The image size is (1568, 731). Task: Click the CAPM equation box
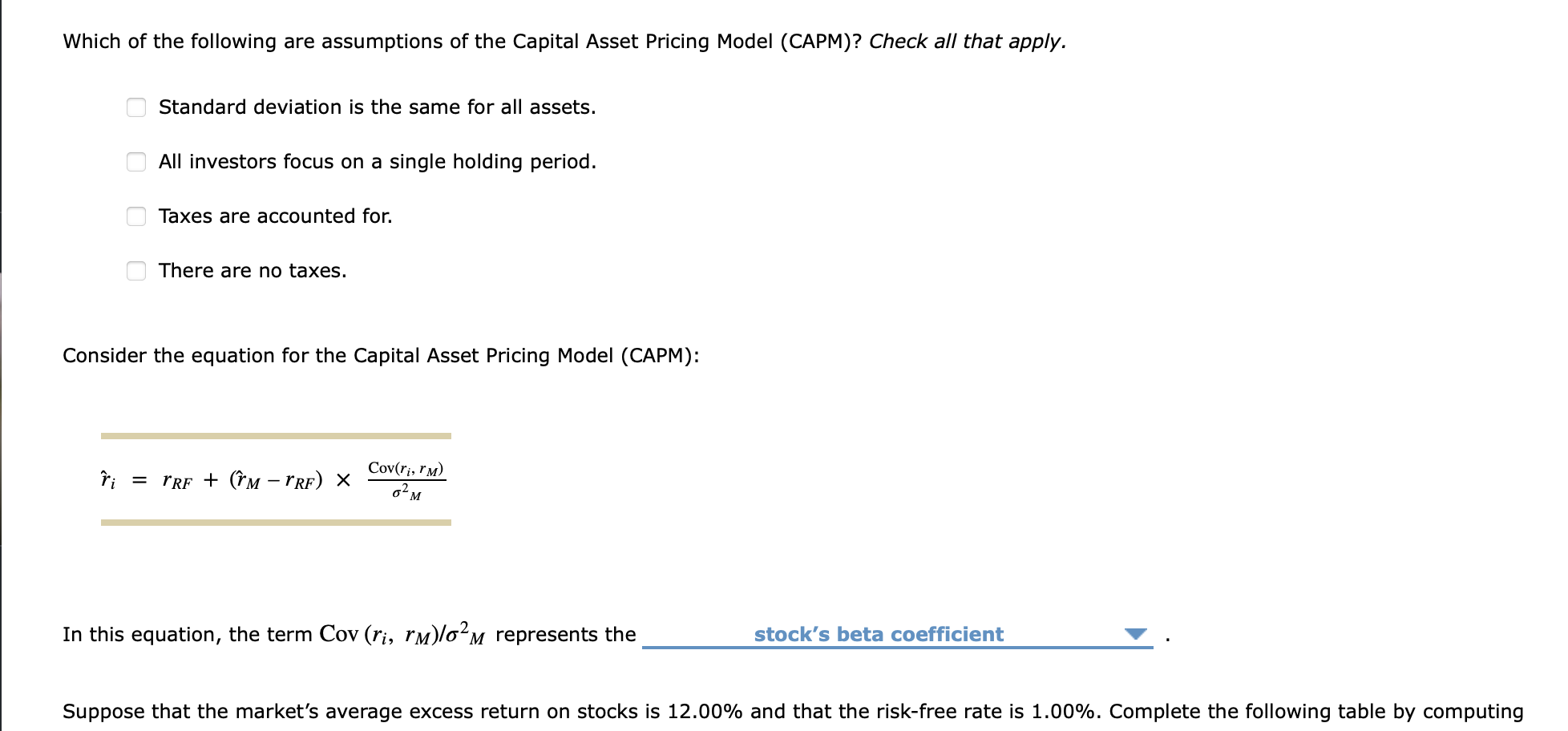277,479
